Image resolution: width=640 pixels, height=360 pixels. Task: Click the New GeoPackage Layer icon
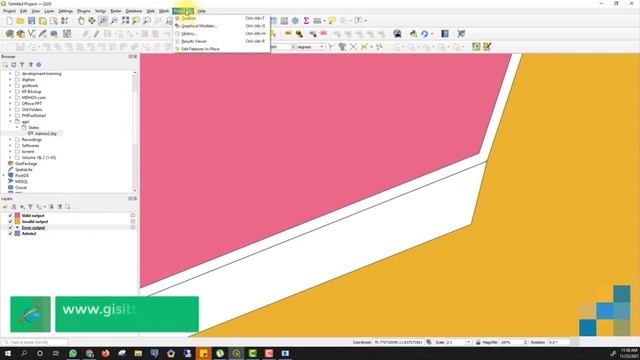click(20, 34)
